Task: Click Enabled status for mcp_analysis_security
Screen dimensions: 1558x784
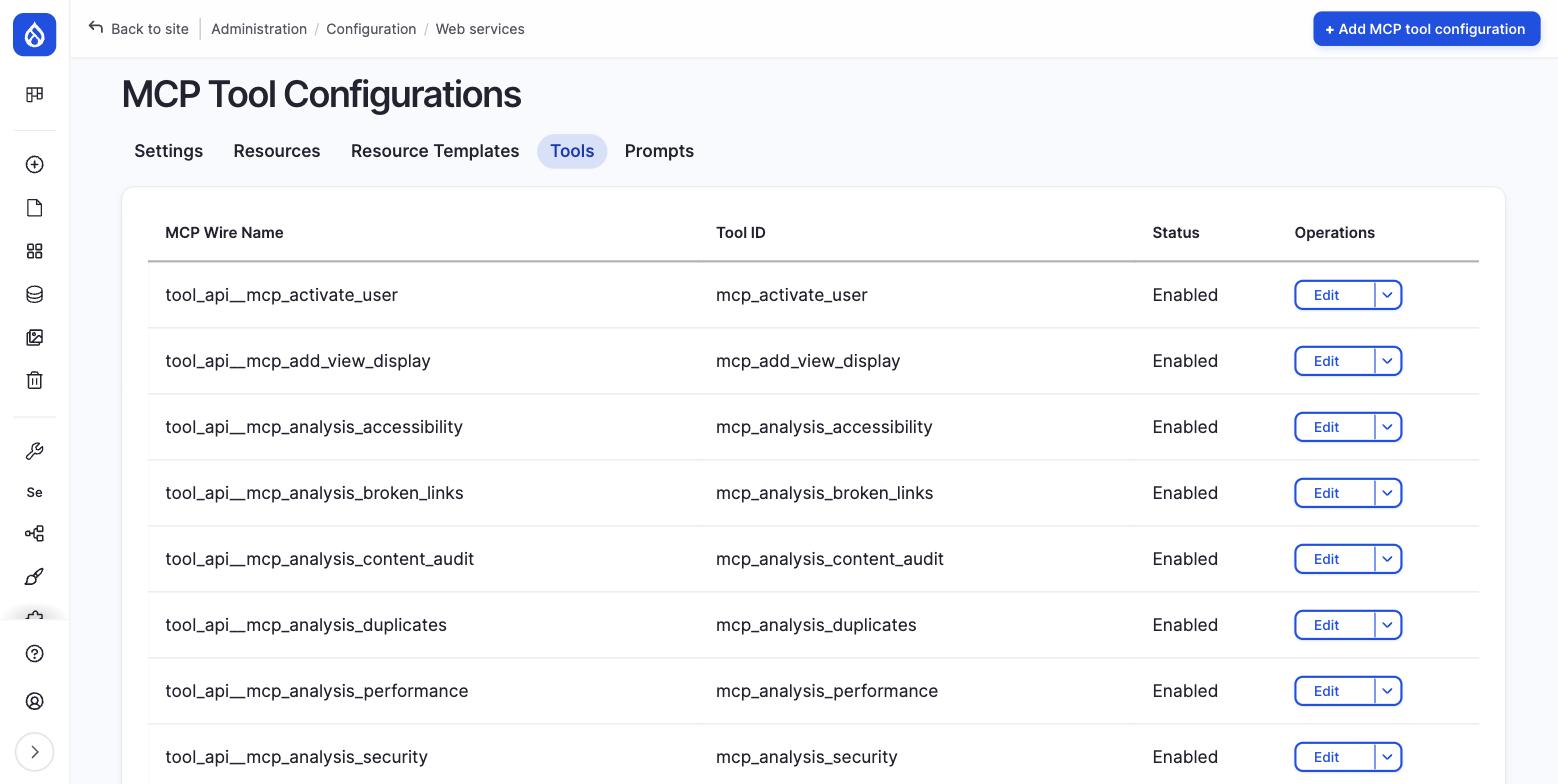Action: point(1185,757)
